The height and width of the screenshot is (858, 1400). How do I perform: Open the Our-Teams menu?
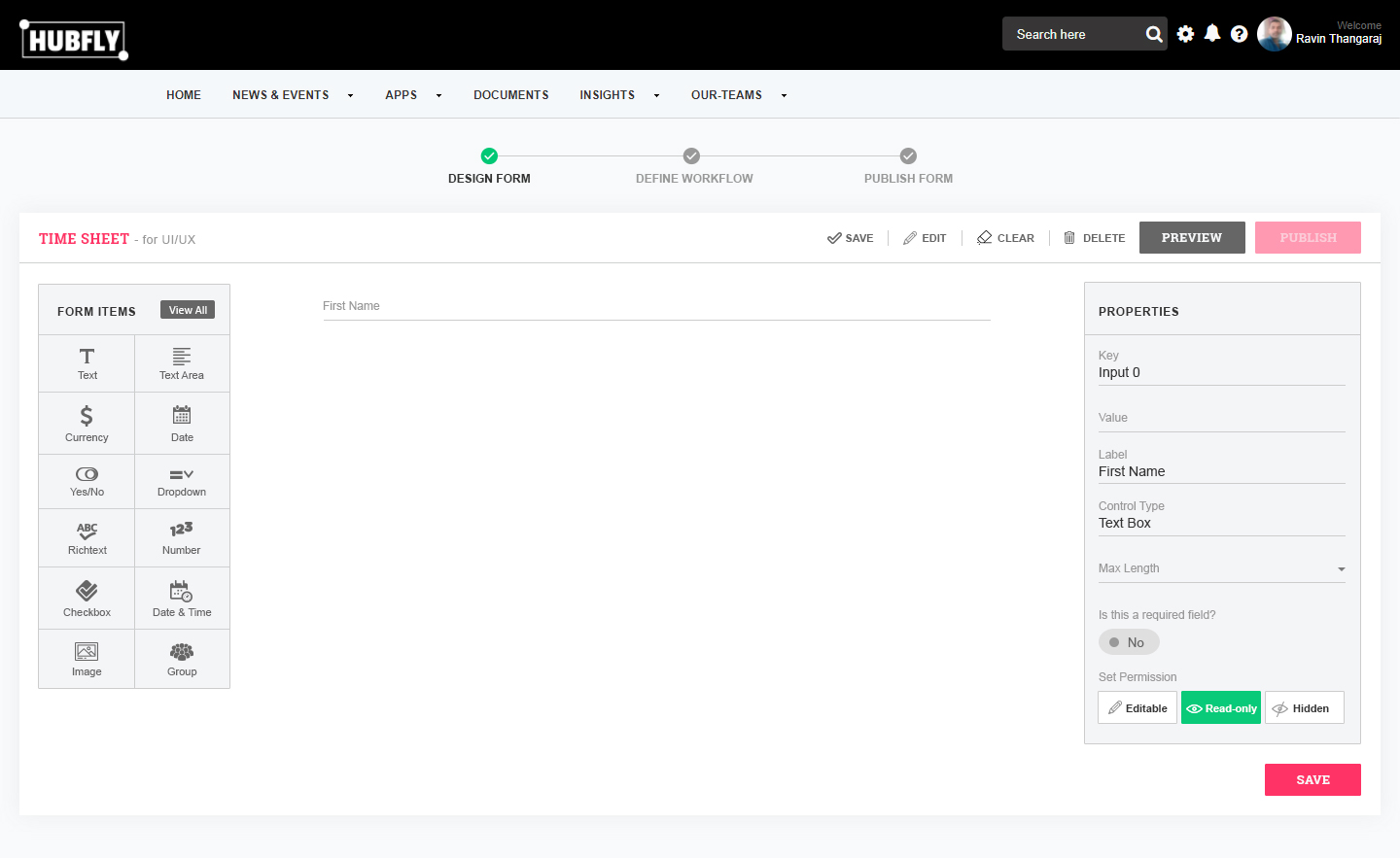tap(726, 95)
